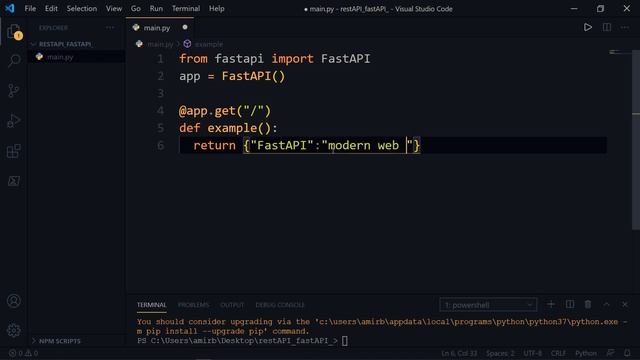640x360 pixels.
Task: Click the "FastAPI()" text on line 2
Action: 253,76
